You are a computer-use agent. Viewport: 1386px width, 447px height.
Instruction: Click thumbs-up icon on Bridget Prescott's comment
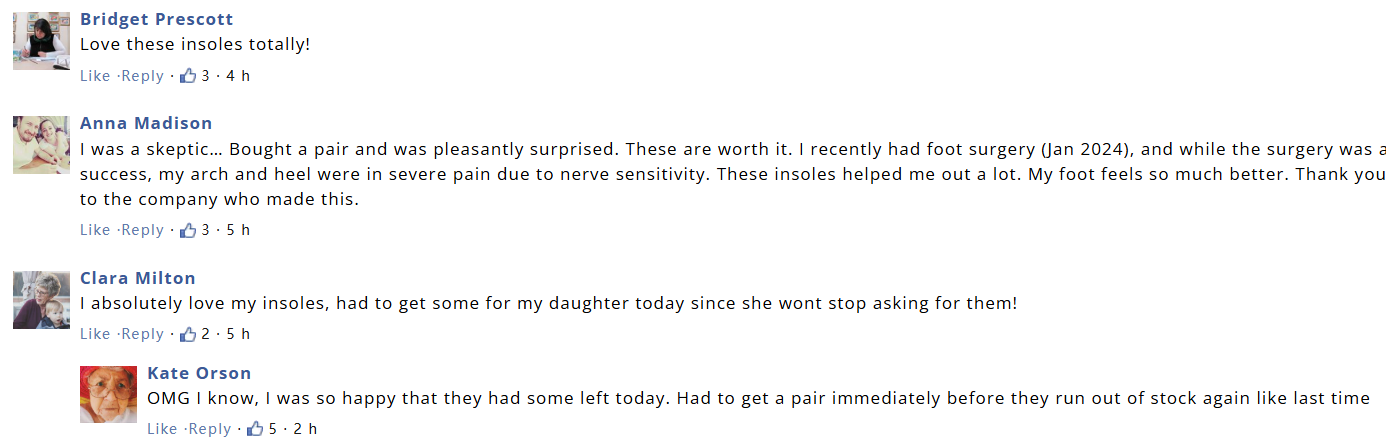[188, 76]
